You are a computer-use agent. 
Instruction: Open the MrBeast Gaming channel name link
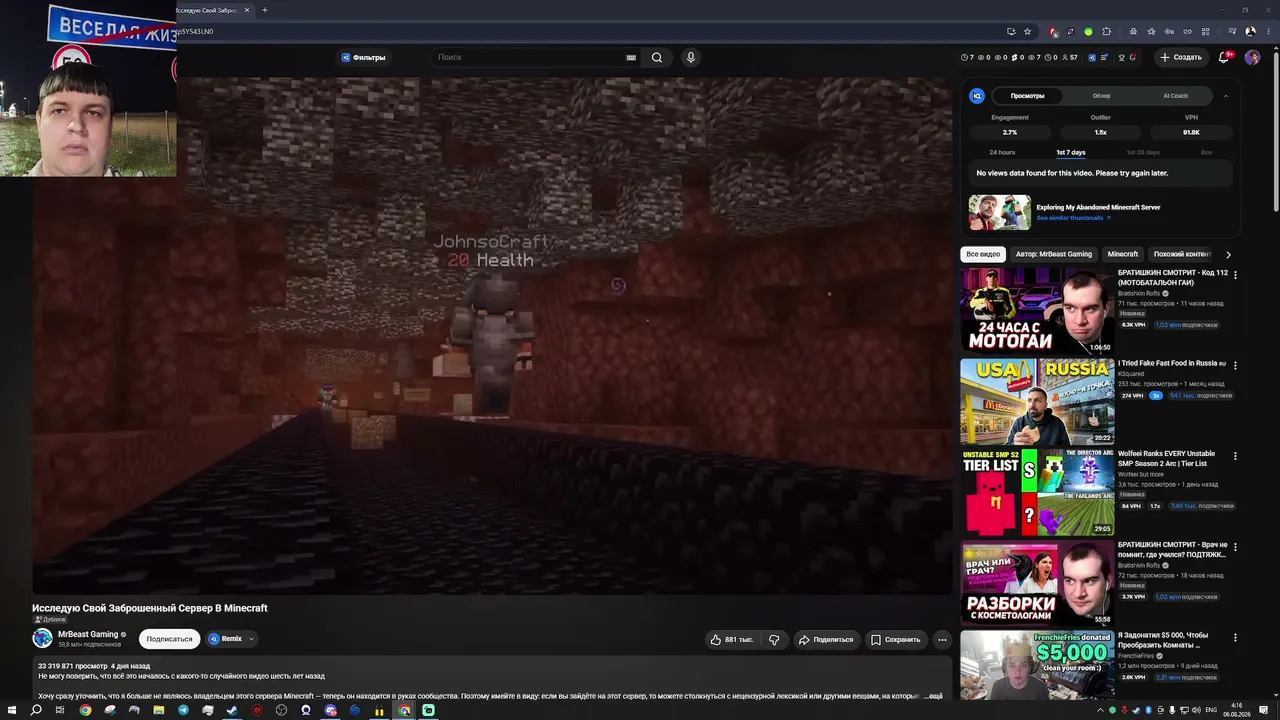tap(88, 634)
